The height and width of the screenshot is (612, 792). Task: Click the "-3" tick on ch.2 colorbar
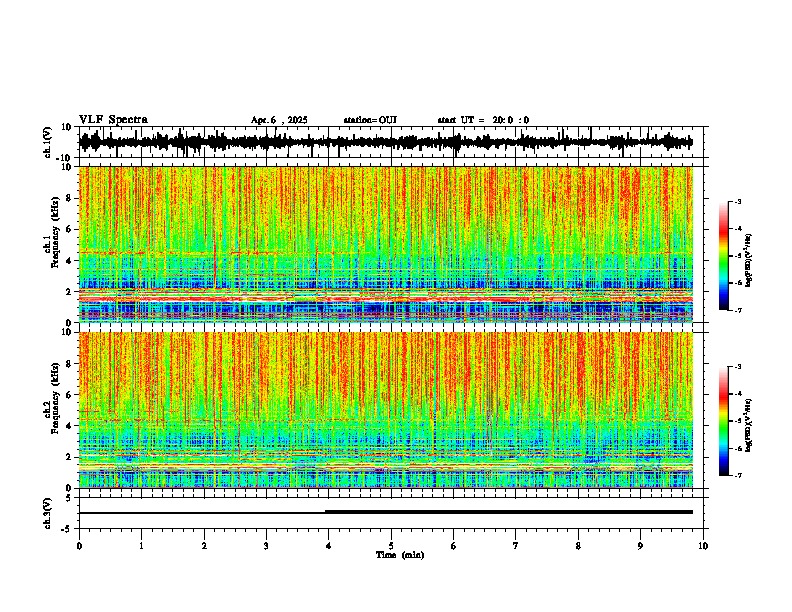tap(738, 367)
